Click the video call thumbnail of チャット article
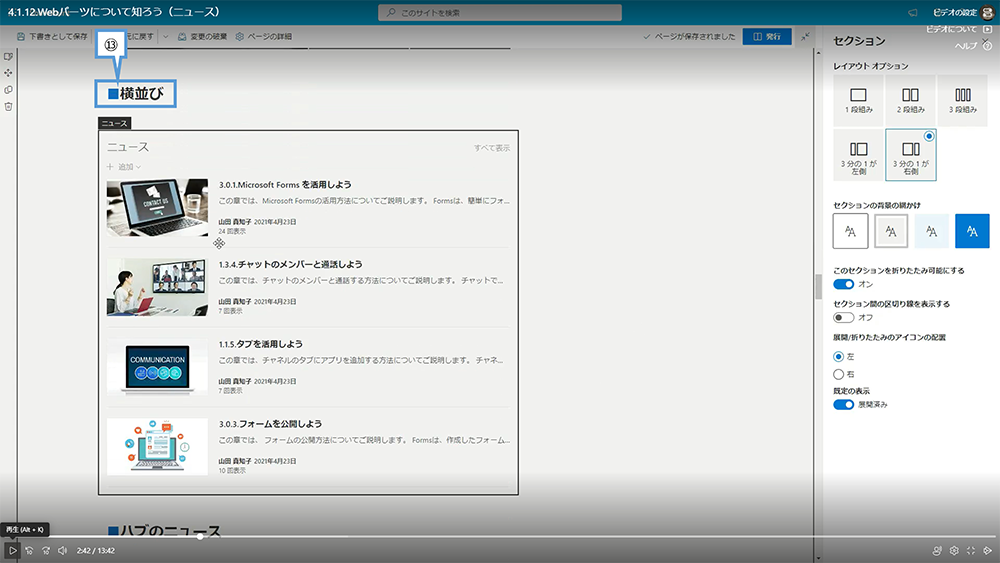Viewport: 1000px width, 563px height. click(157, 287)
